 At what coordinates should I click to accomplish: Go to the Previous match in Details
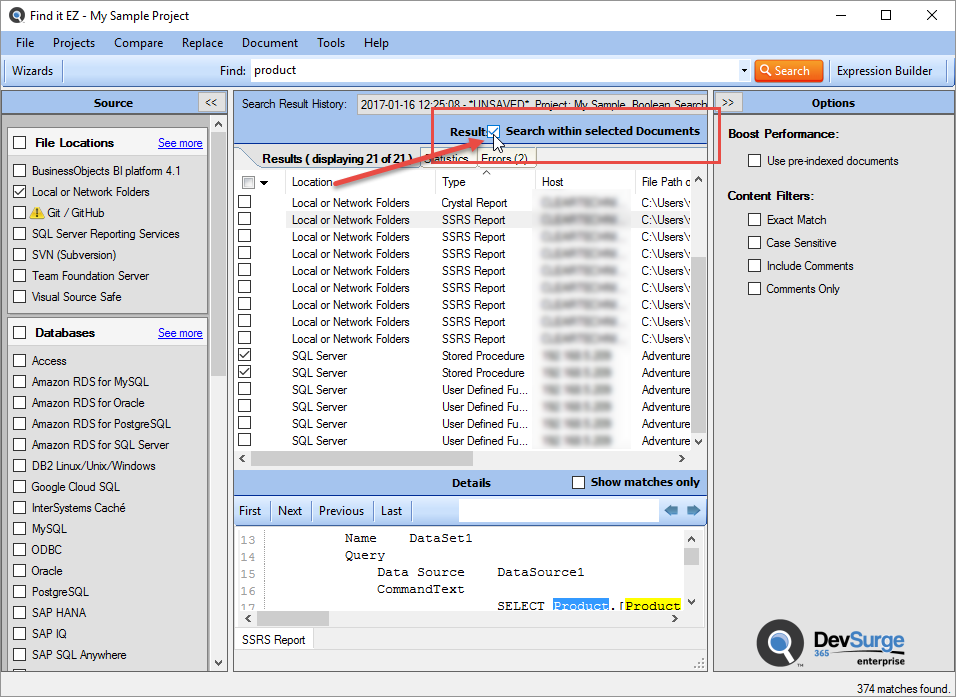(x=341, y=510)
